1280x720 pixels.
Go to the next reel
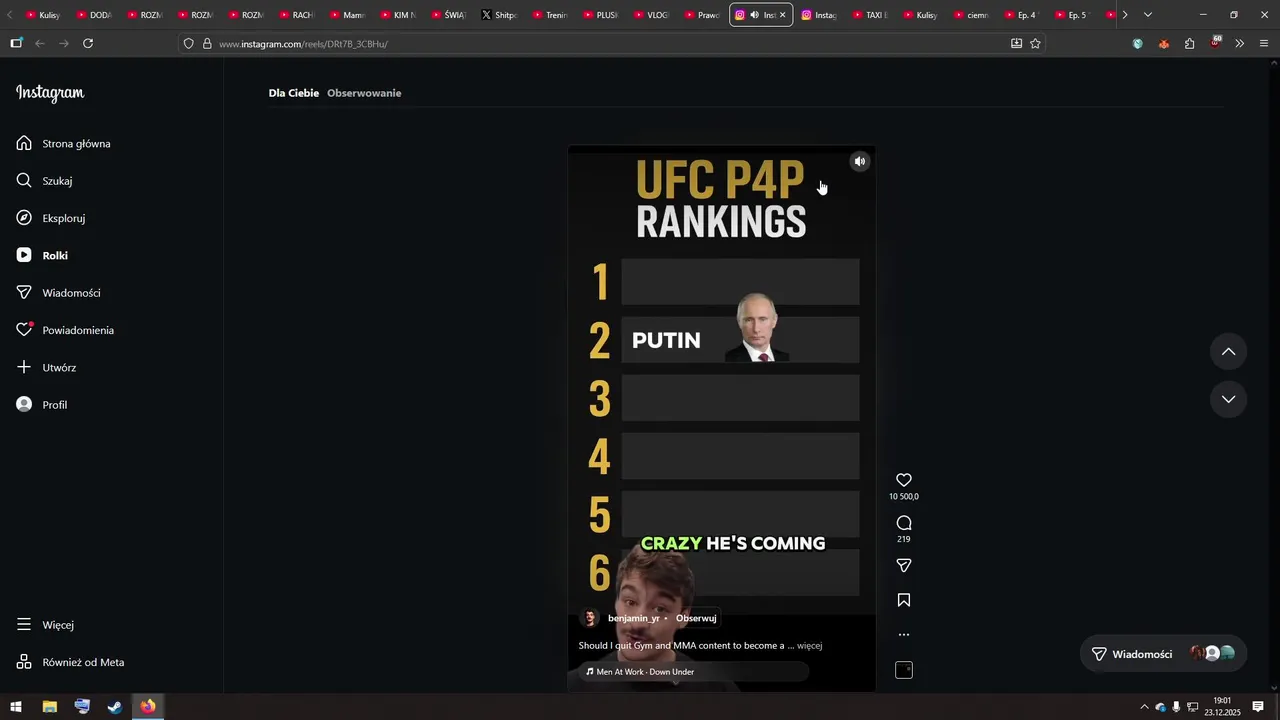[x=1229, y=399]
